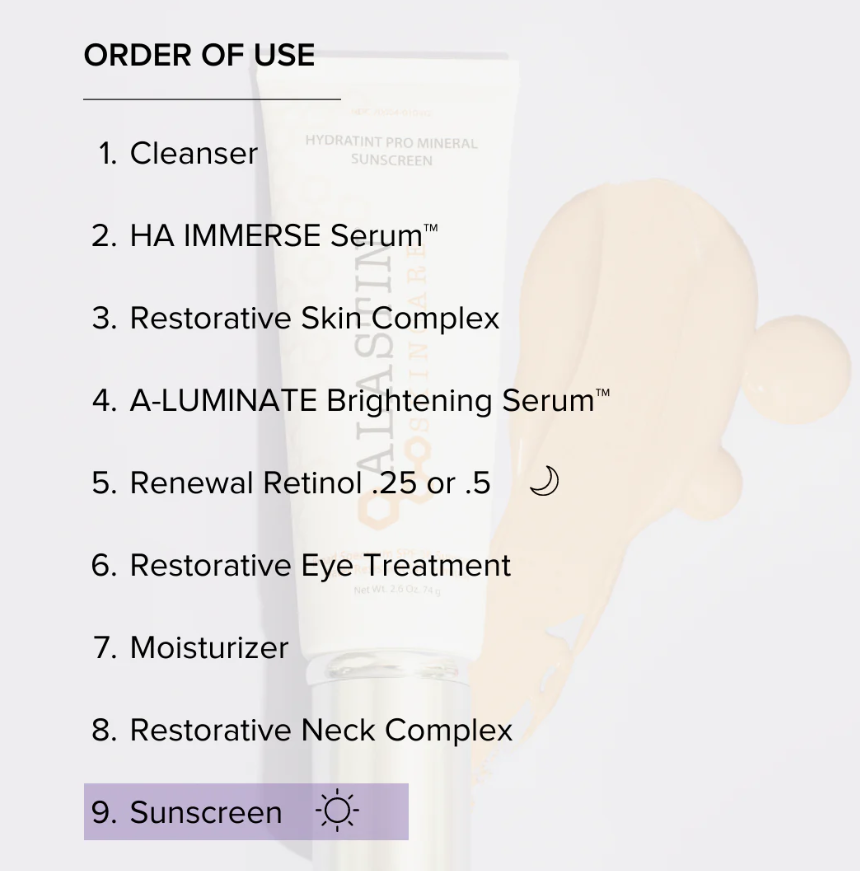Viewport: 860px width, 871px height.
Task: Open the Restorative Neck Complex step
Action: click(x=321, y=730)
